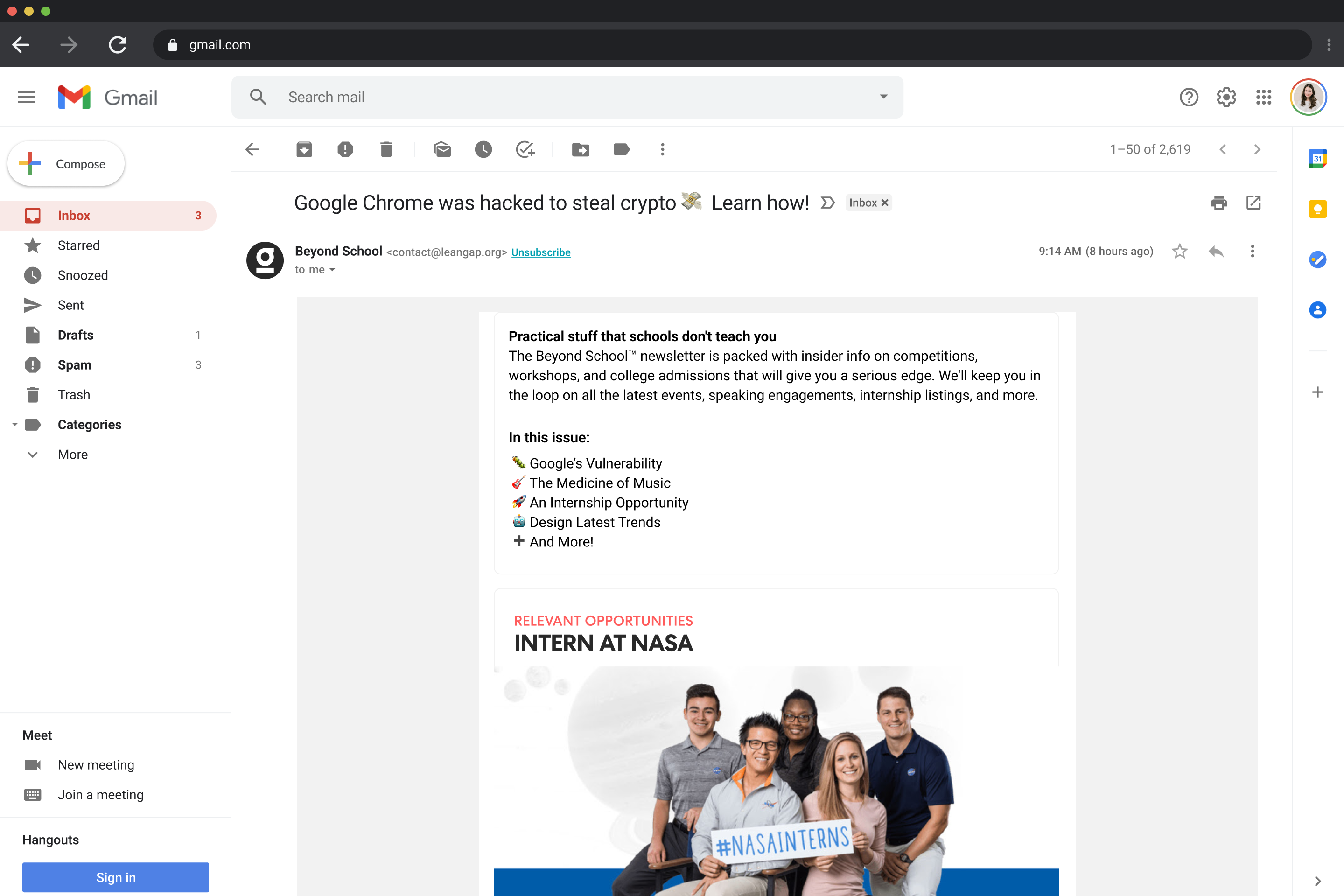Expand the Categories label list
1344x896 pixels.
15,425
